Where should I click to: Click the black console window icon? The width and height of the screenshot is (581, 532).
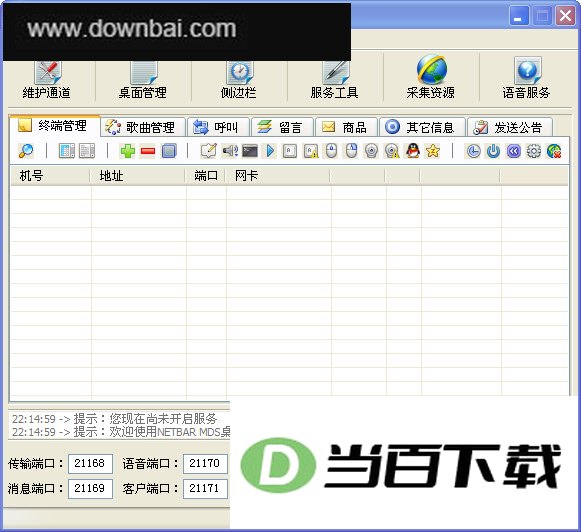tap(250, 151)
